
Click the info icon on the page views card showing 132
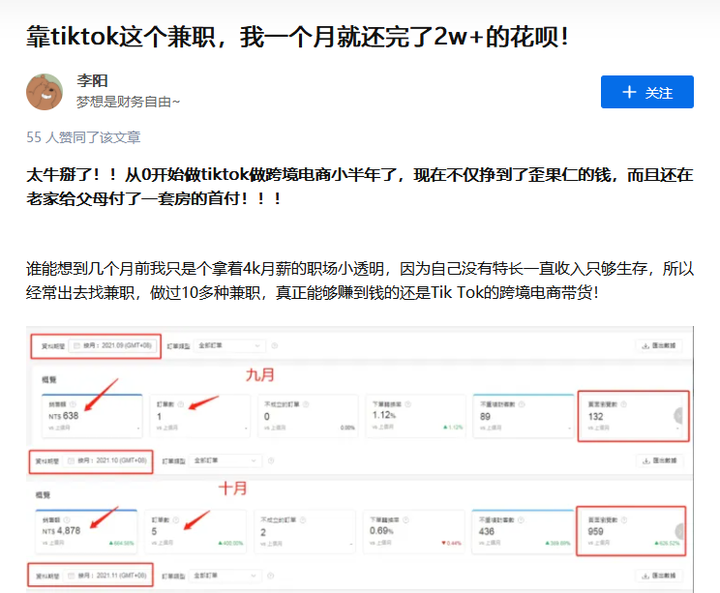624,404
